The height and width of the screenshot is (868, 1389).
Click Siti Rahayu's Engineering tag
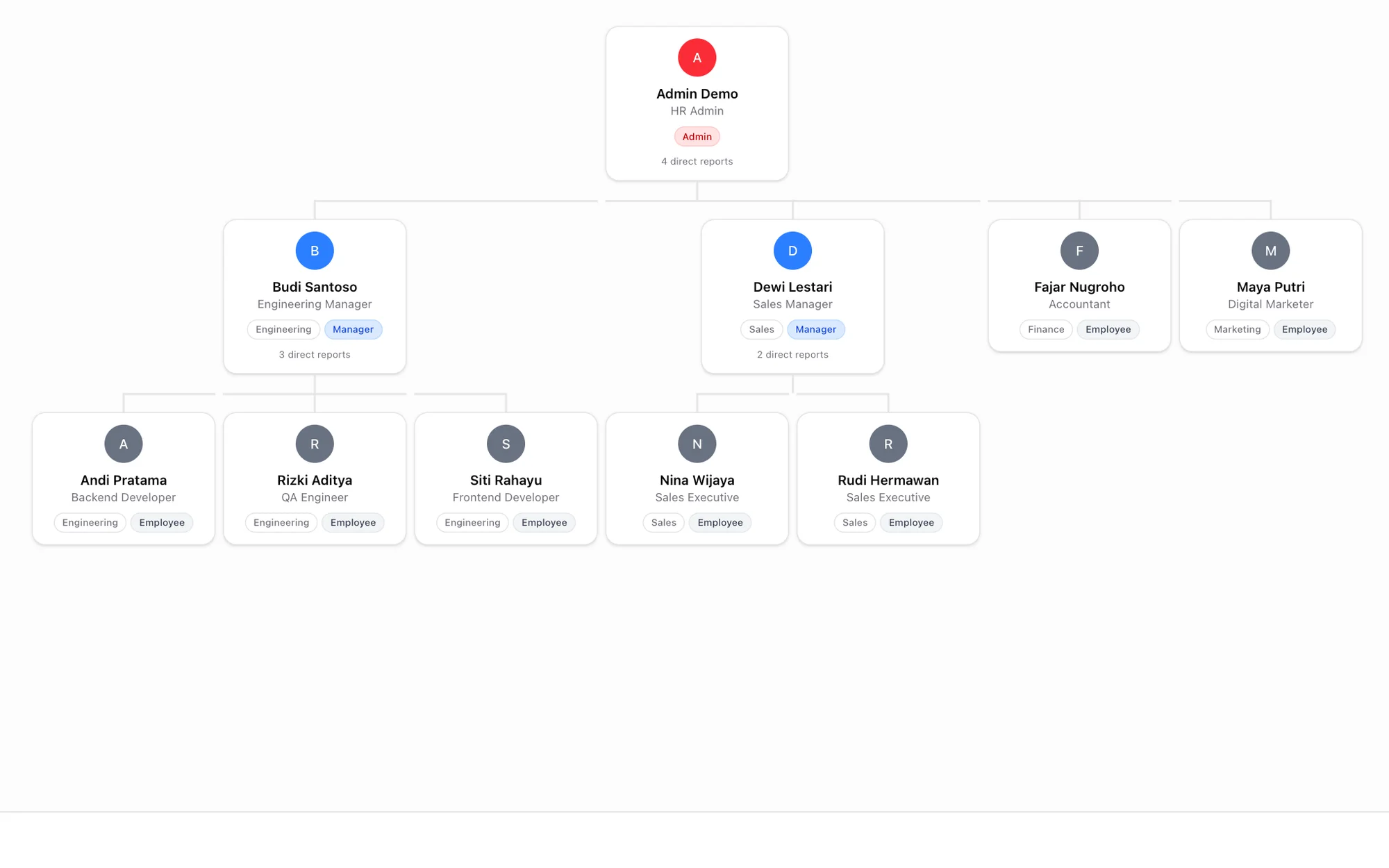(x=472, y=522)
